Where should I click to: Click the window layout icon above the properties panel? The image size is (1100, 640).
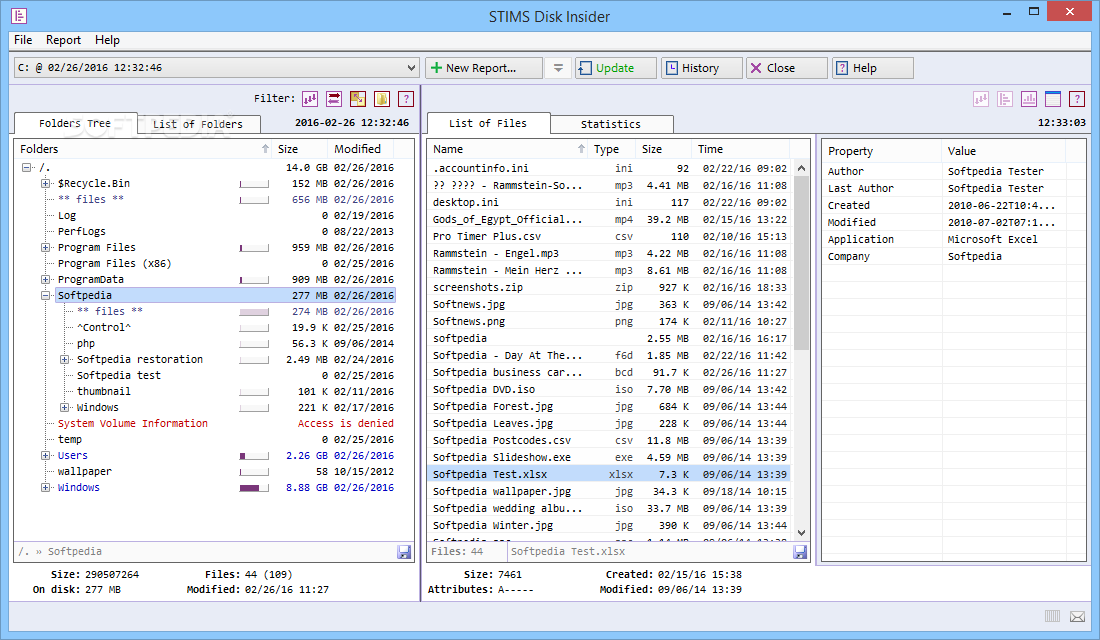click(x=1052, y=99)
